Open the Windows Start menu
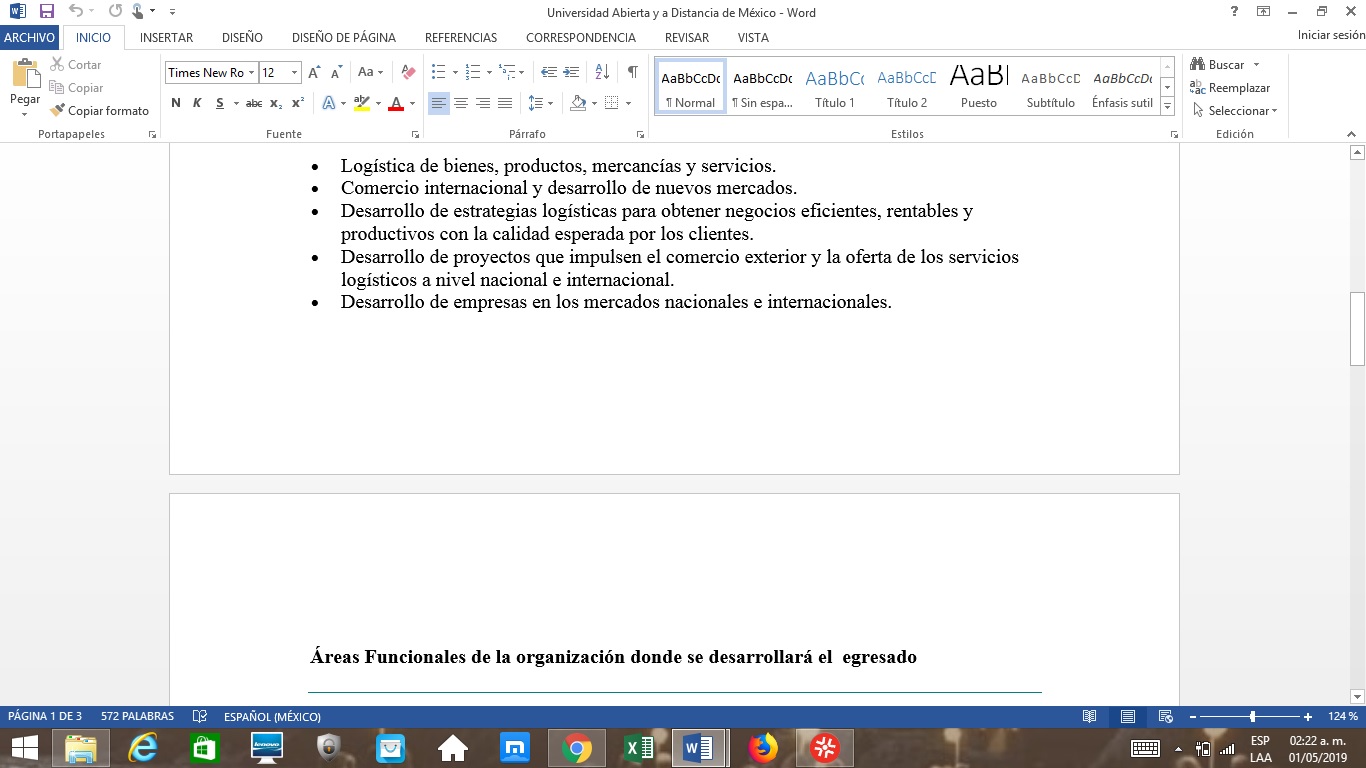This screenshot has height=768, width=1366. pyautogui.click(x=24, y=748)
